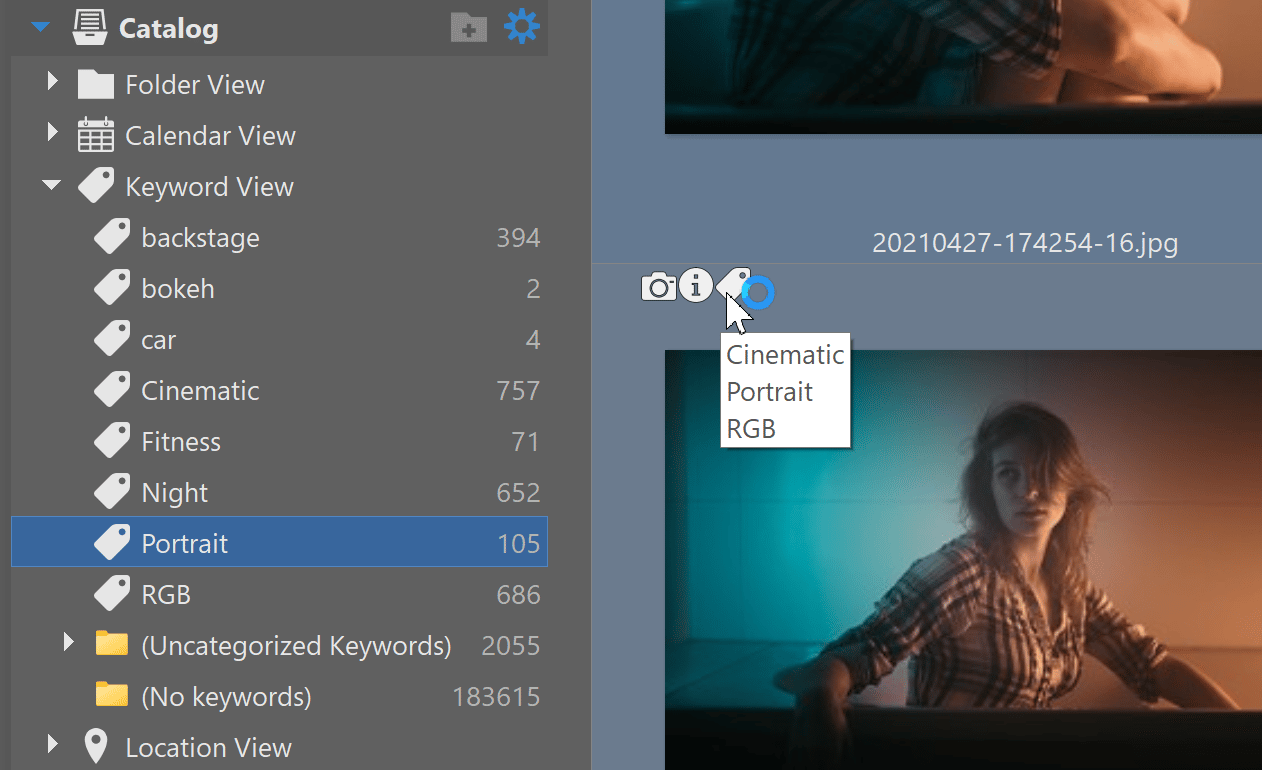Click the Keyword View tag icon
The height and width of the screenshot is (770, 1262).
(96, 185)
